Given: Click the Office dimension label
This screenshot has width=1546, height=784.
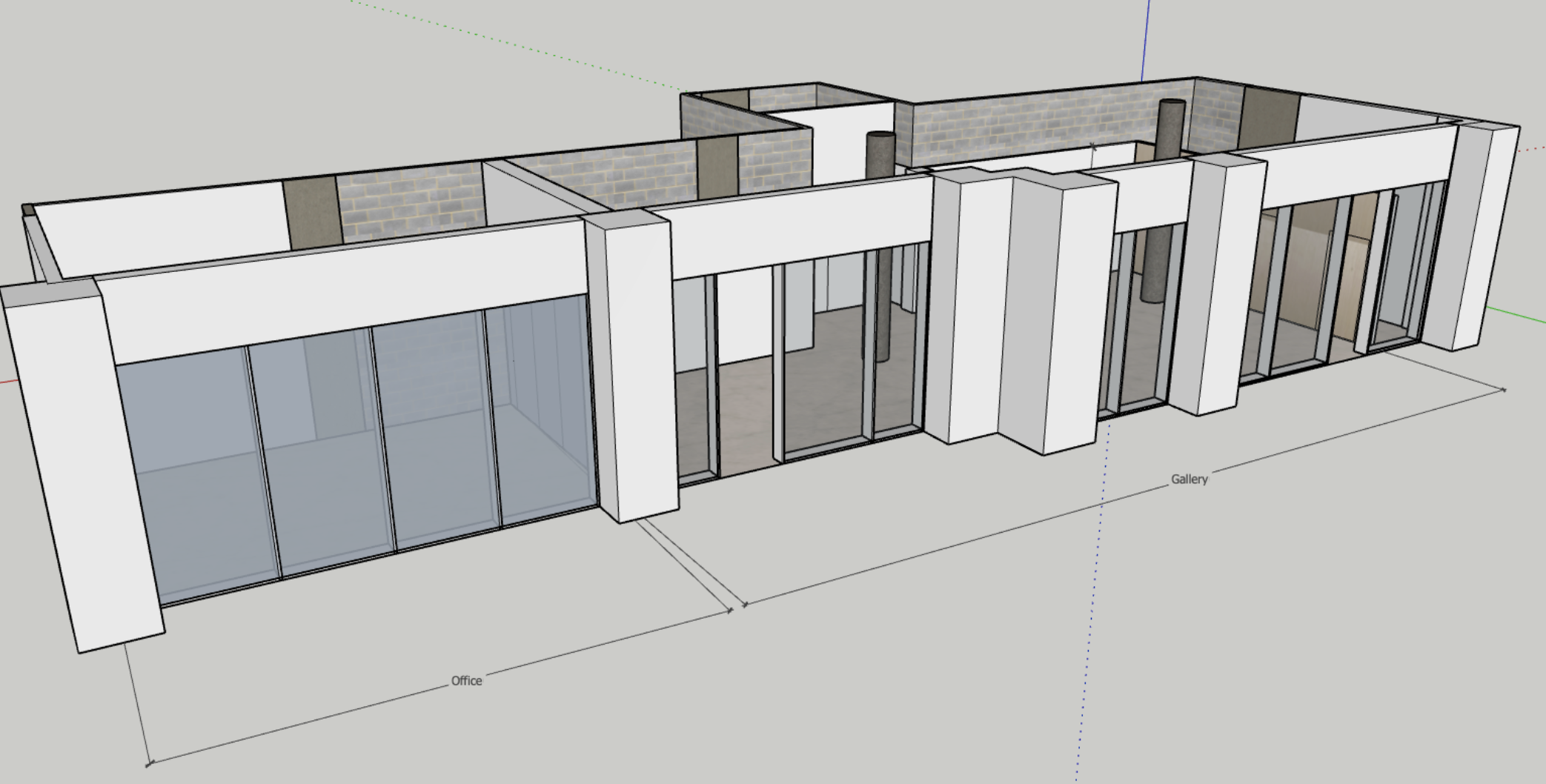Looking at the screenshot, I should 466,680.
